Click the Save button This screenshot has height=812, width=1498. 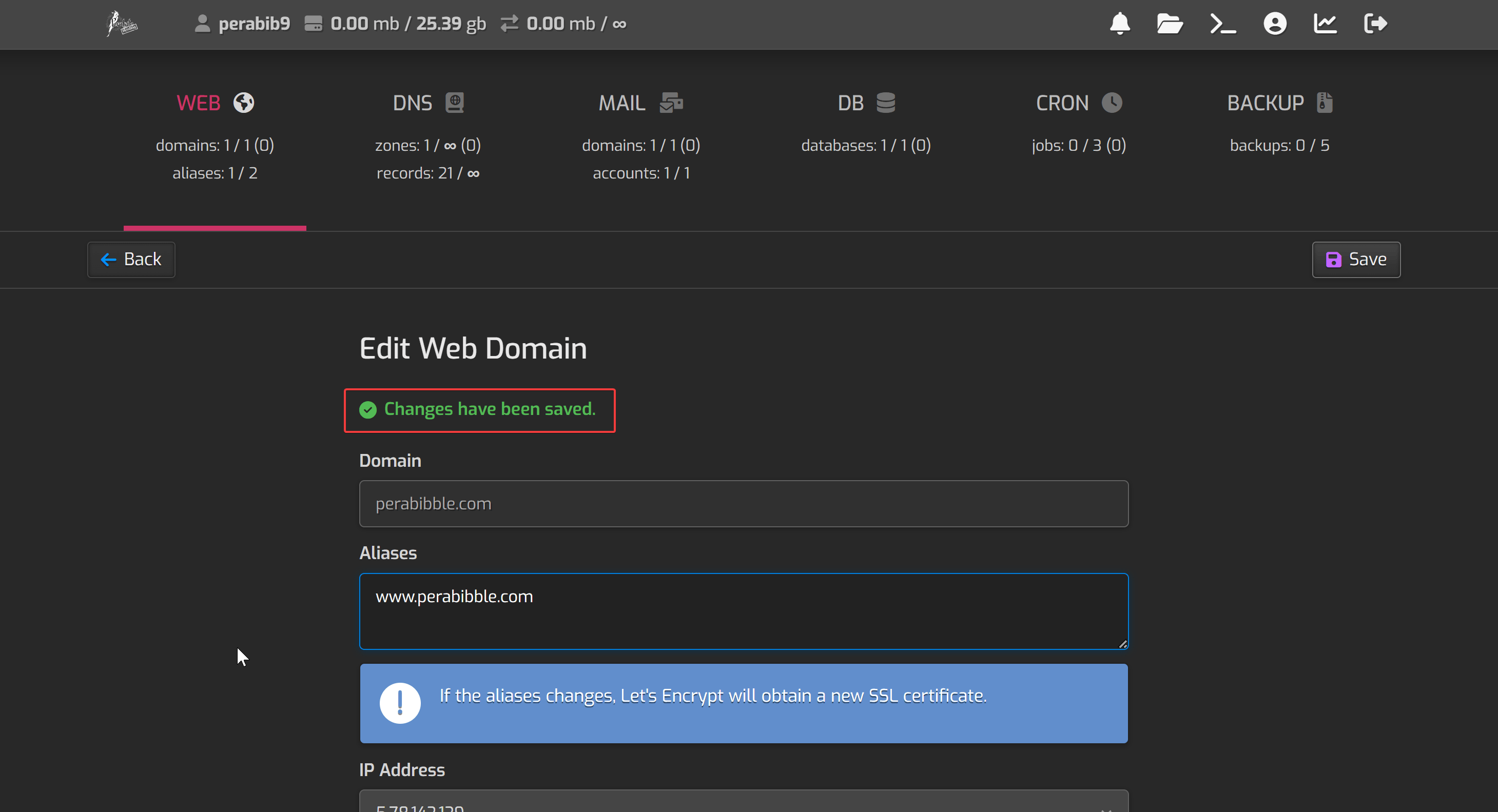tap(1355, 259)
